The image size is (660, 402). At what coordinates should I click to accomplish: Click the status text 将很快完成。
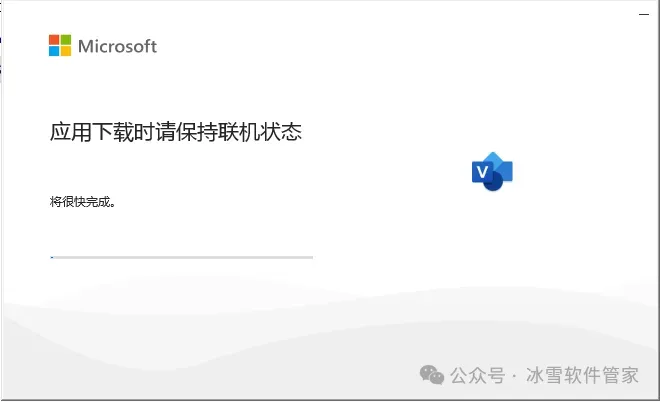point(82,202)
